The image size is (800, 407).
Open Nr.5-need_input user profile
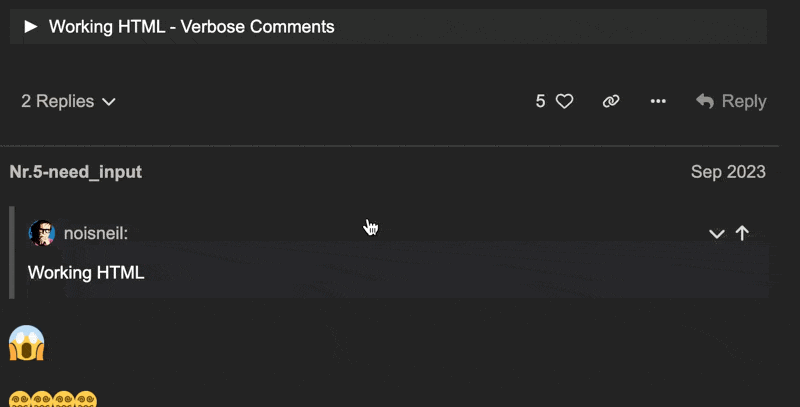tap(76, 172)
